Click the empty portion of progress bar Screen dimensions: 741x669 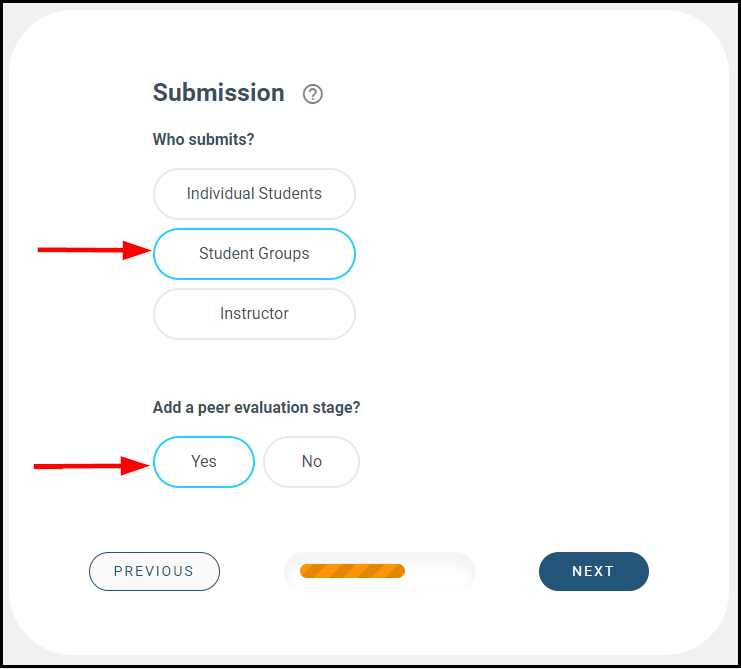tap(438, 571)
